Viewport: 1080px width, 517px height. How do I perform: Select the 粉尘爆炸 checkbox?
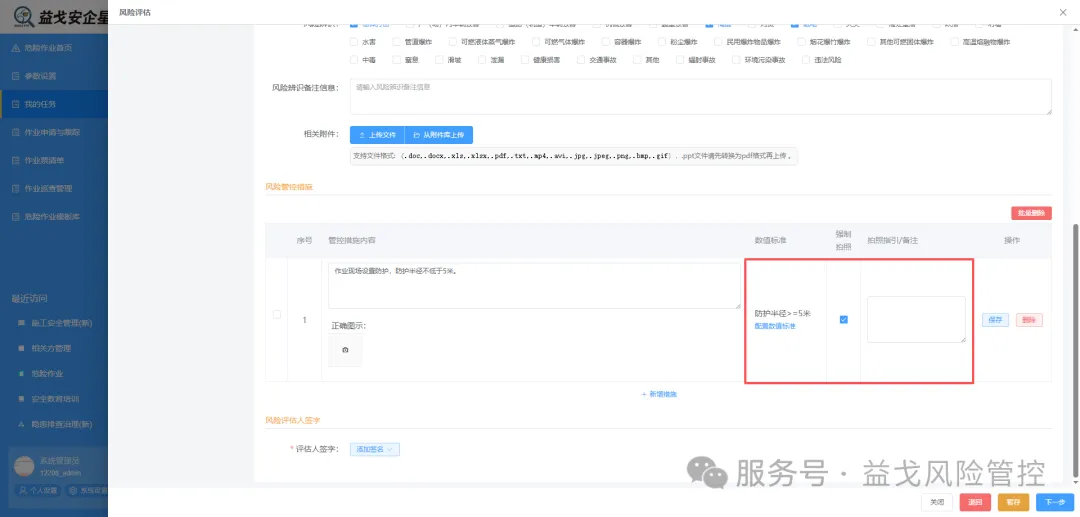(662, 42)
